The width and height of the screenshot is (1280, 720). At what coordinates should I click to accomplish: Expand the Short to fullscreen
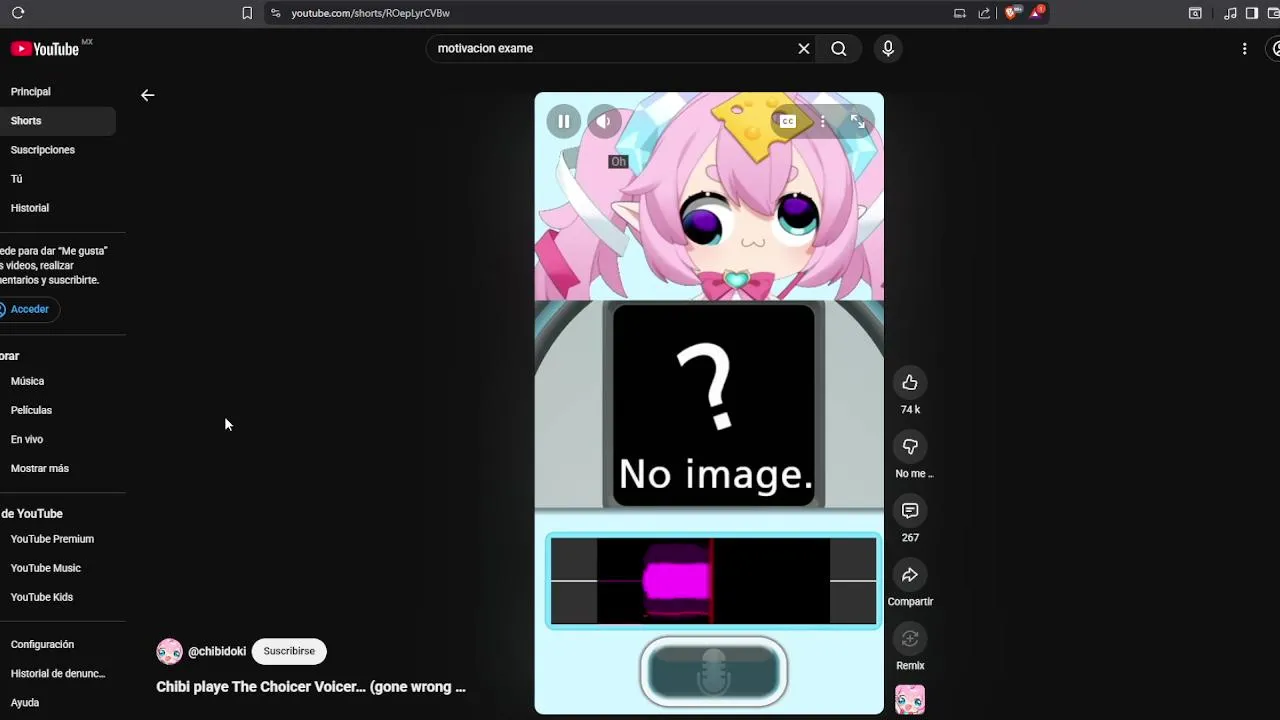coord(857,122)
